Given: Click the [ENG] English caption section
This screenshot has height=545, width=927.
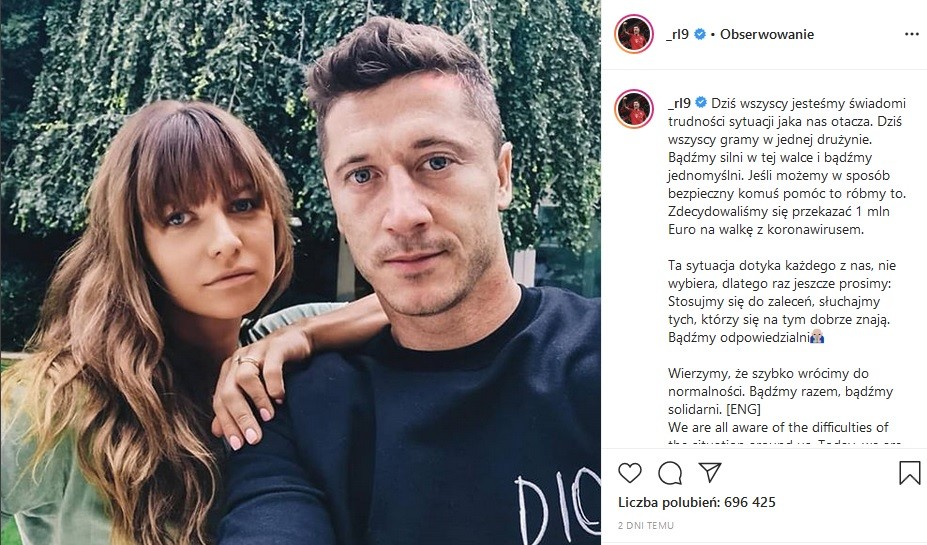Looking at the screenshot, I should pos(743,409).
